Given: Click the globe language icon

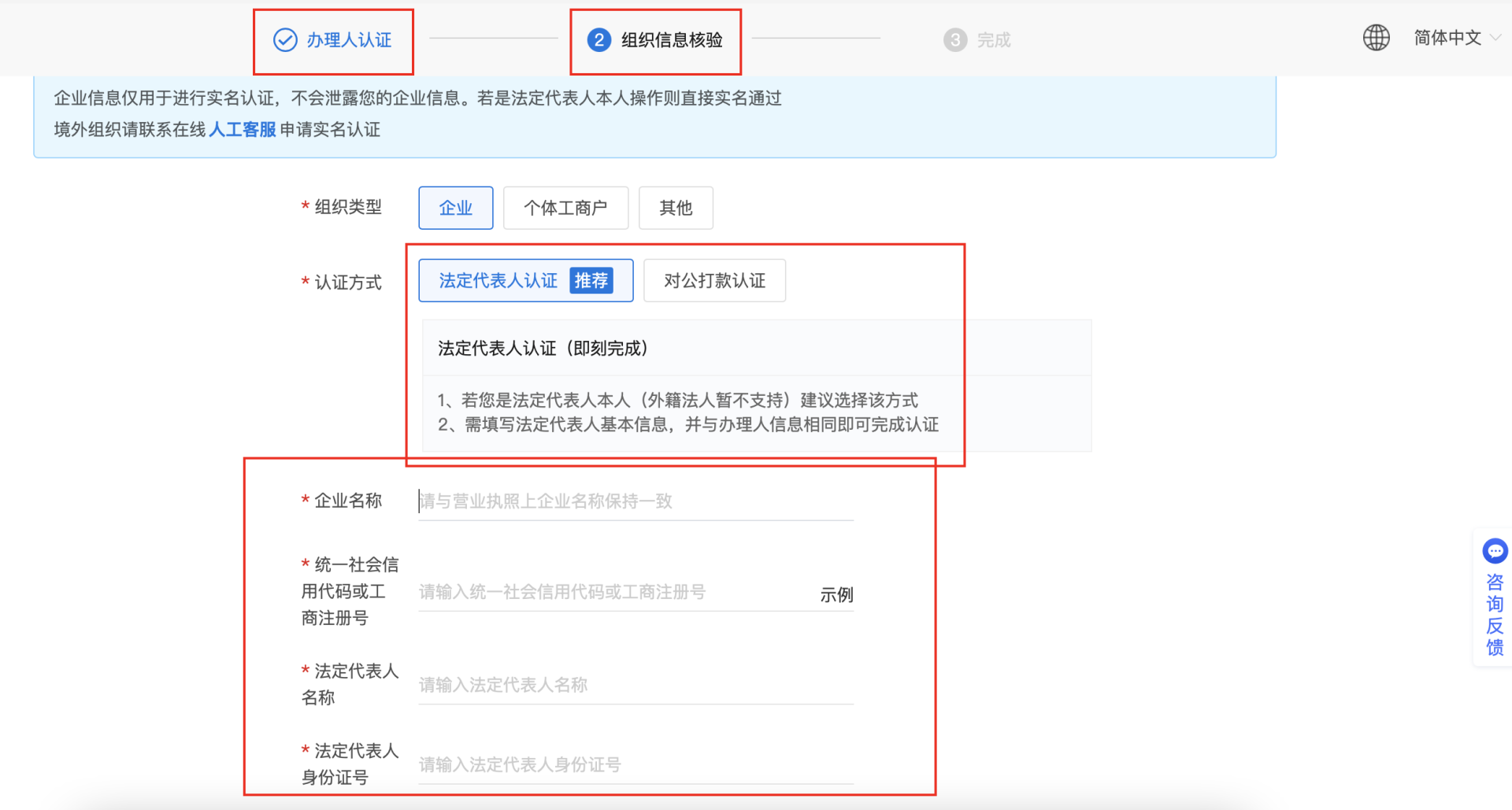Looking at the screenshot, I should pos(1376,38).
